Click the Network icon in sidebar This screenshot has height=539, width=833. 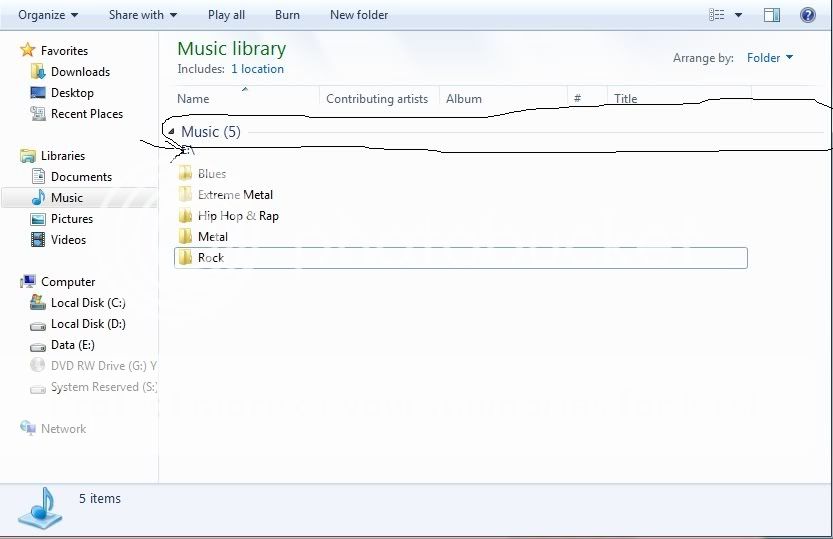pos(28,427)
